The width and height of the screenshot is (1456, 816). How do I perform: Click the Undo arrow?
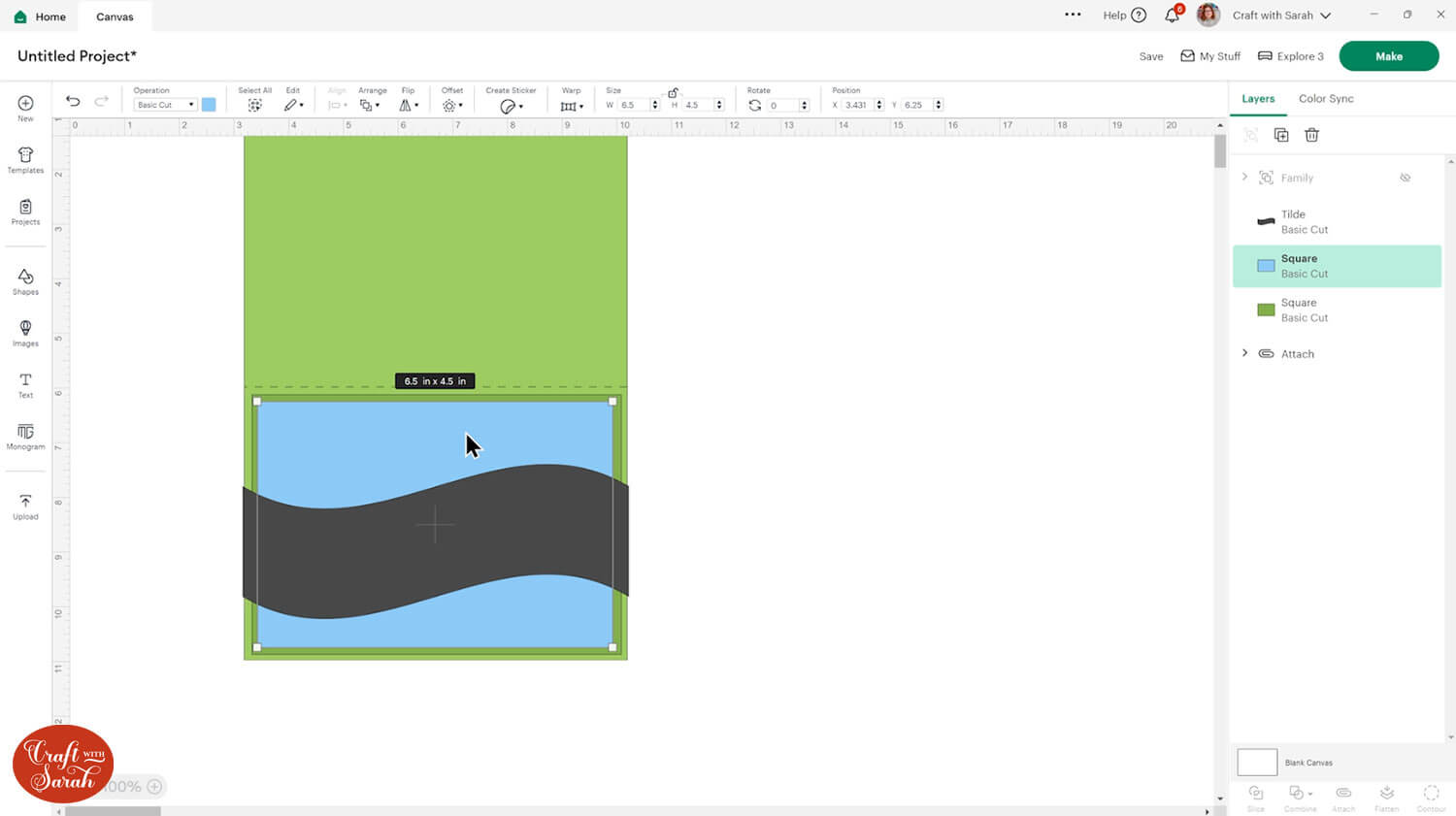click(x=73, y=102)
